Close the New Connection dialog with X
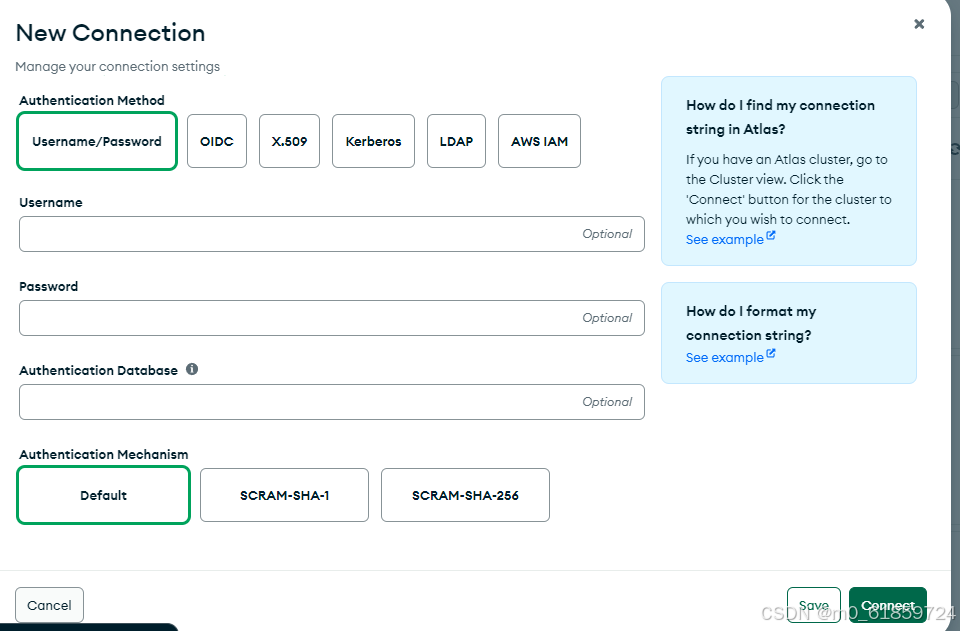Screen dimensions: 960x631 919,24
